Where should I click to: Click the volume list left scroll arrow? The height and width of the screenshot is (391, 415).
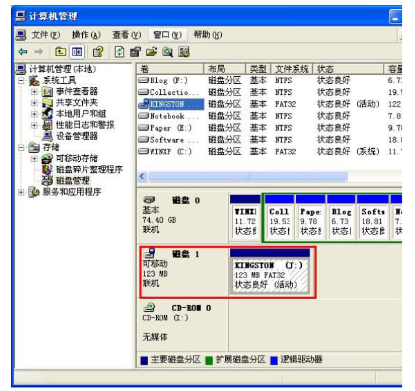point(142,176)
